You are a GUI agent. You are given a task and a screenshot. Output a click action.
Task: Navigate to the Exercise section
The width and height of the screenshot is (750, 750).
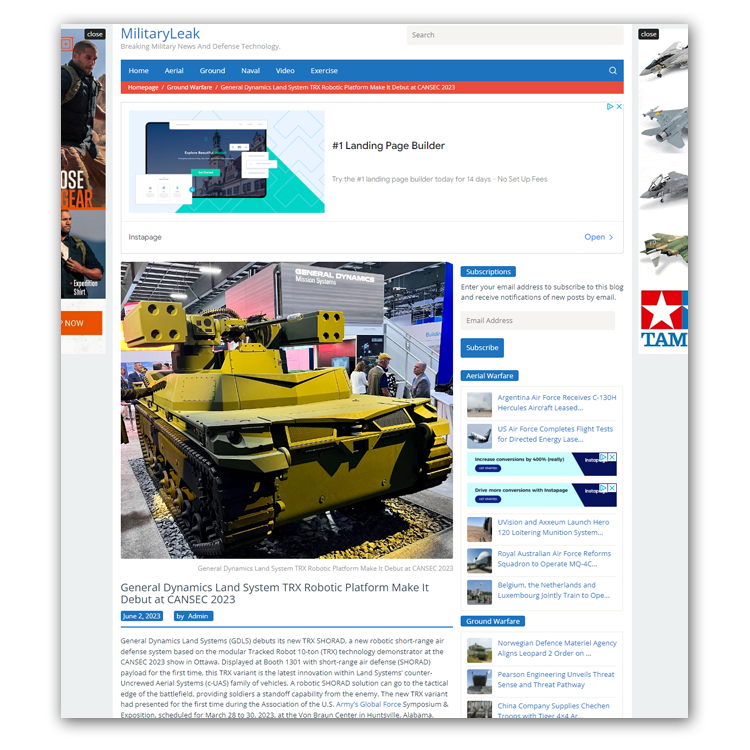coord(324,71)
